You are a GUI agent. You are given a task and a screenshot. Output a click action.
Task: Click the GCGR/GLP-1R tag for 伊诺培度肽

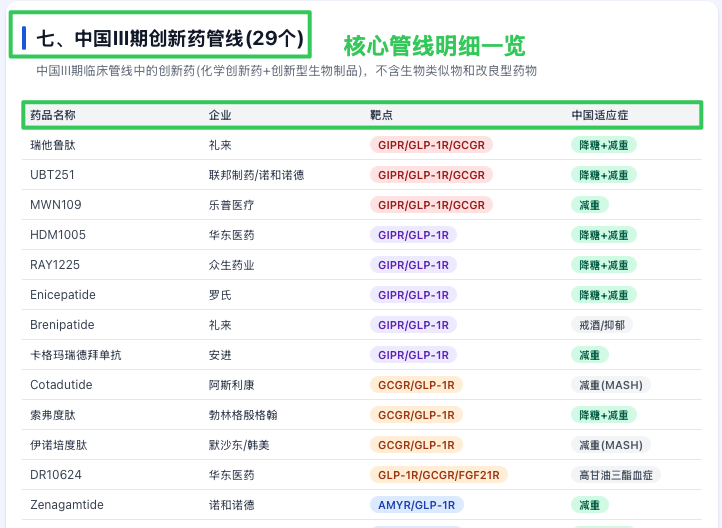[416, 445]
